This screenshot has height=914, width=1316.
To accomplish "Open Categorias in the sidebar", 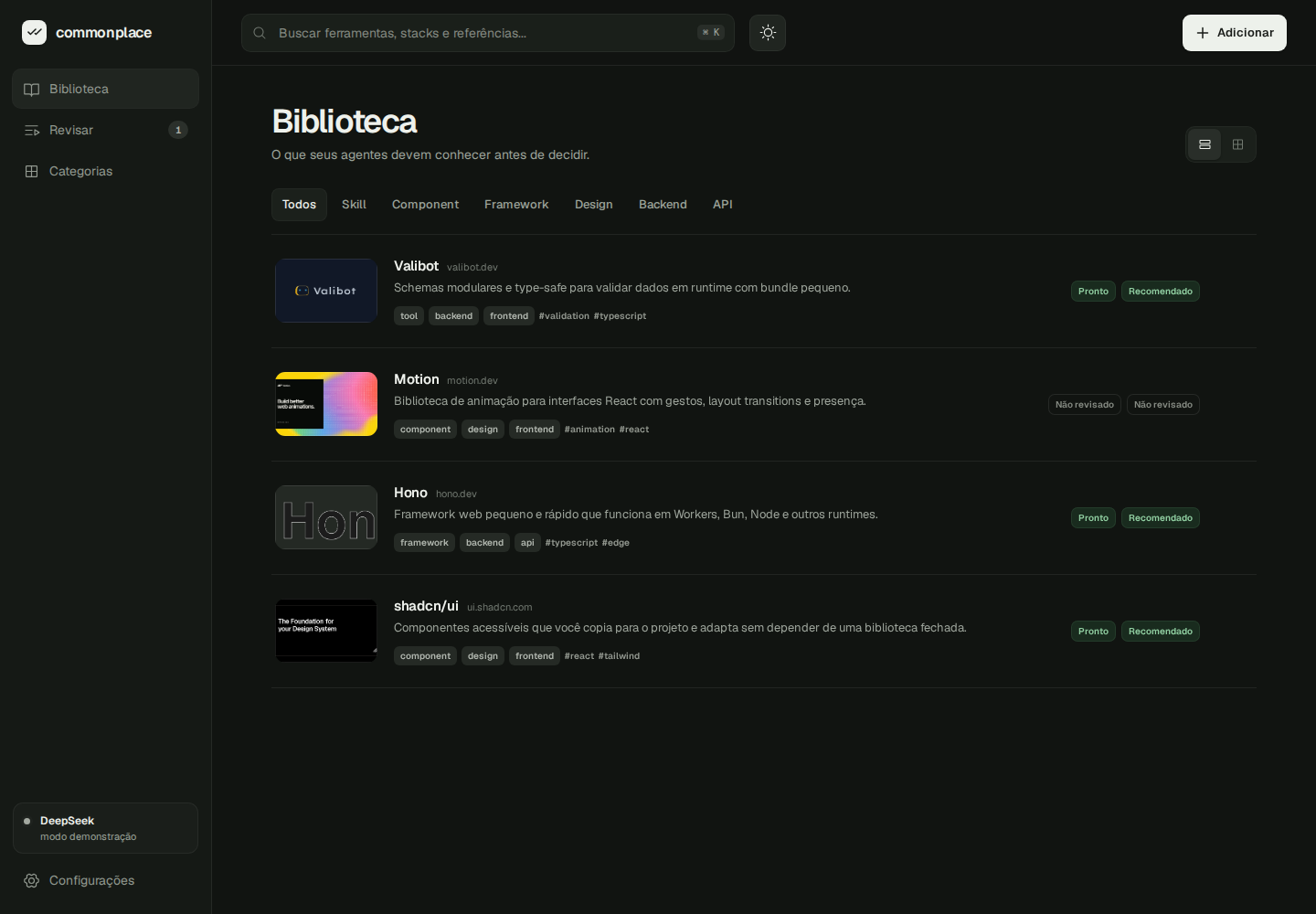I will click(x=105, y=171).
